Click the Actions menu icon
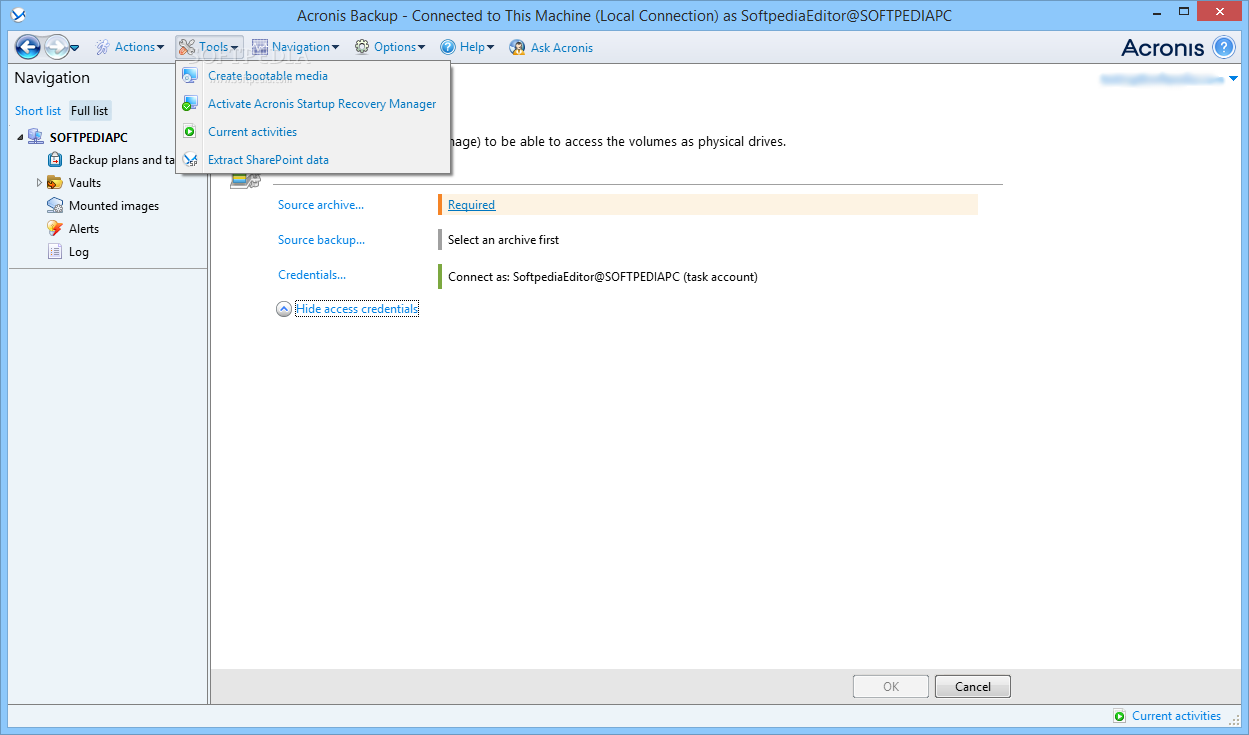 tap(103, 47)
